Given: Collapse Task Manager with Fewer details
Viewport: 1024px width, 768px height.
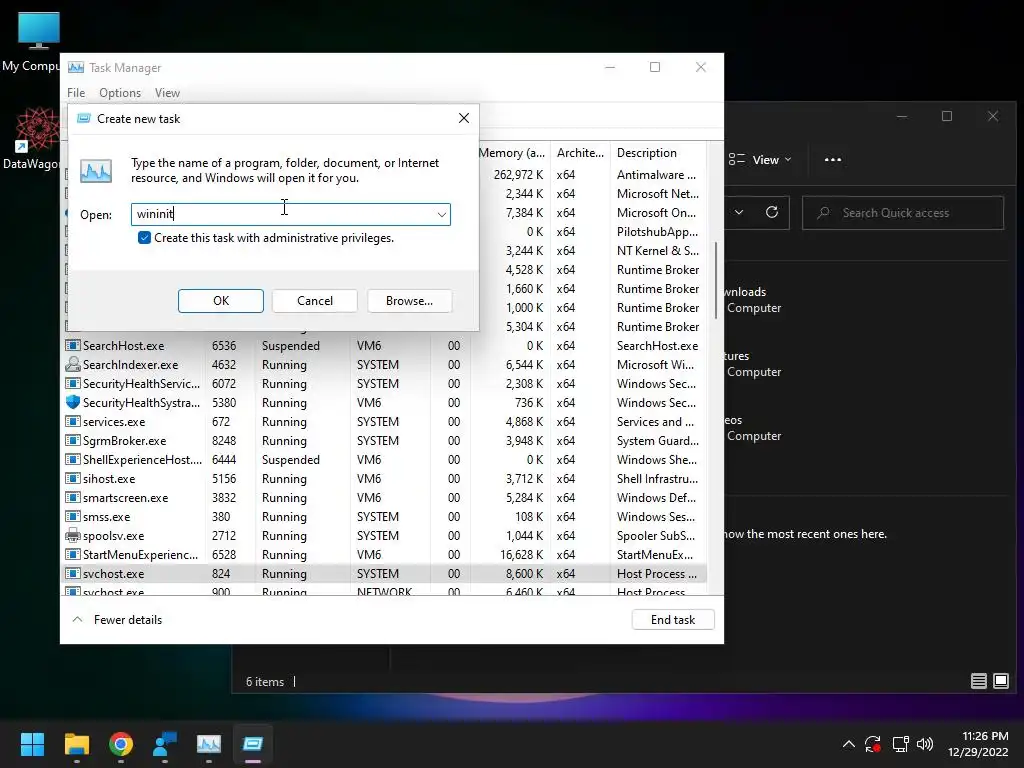Looking at the screenshot, I should (117, 620).
